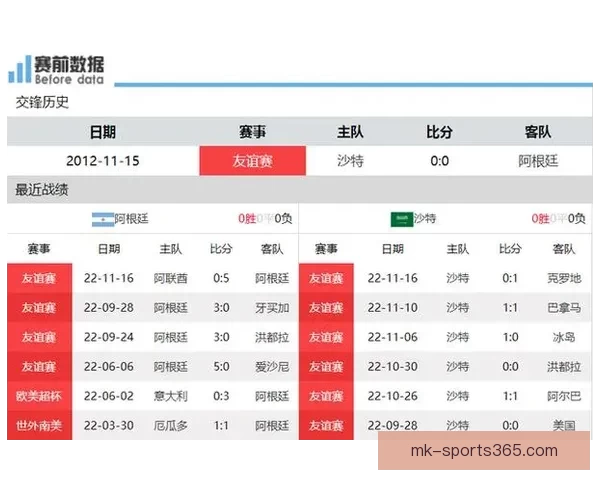The height and width of the screenshot is (480, 600).
Task: Click the 客队 header in the 交锋历史 table
Action: tap(538, 132)
